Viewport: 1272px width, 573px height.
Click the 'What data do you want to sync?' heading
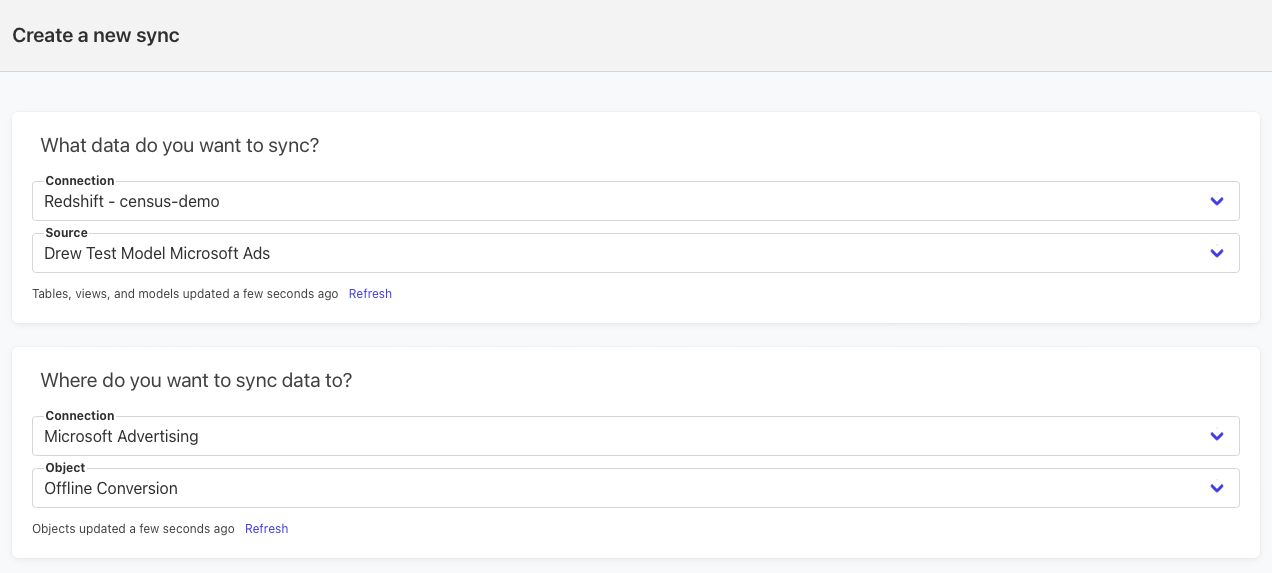[180, 145]
